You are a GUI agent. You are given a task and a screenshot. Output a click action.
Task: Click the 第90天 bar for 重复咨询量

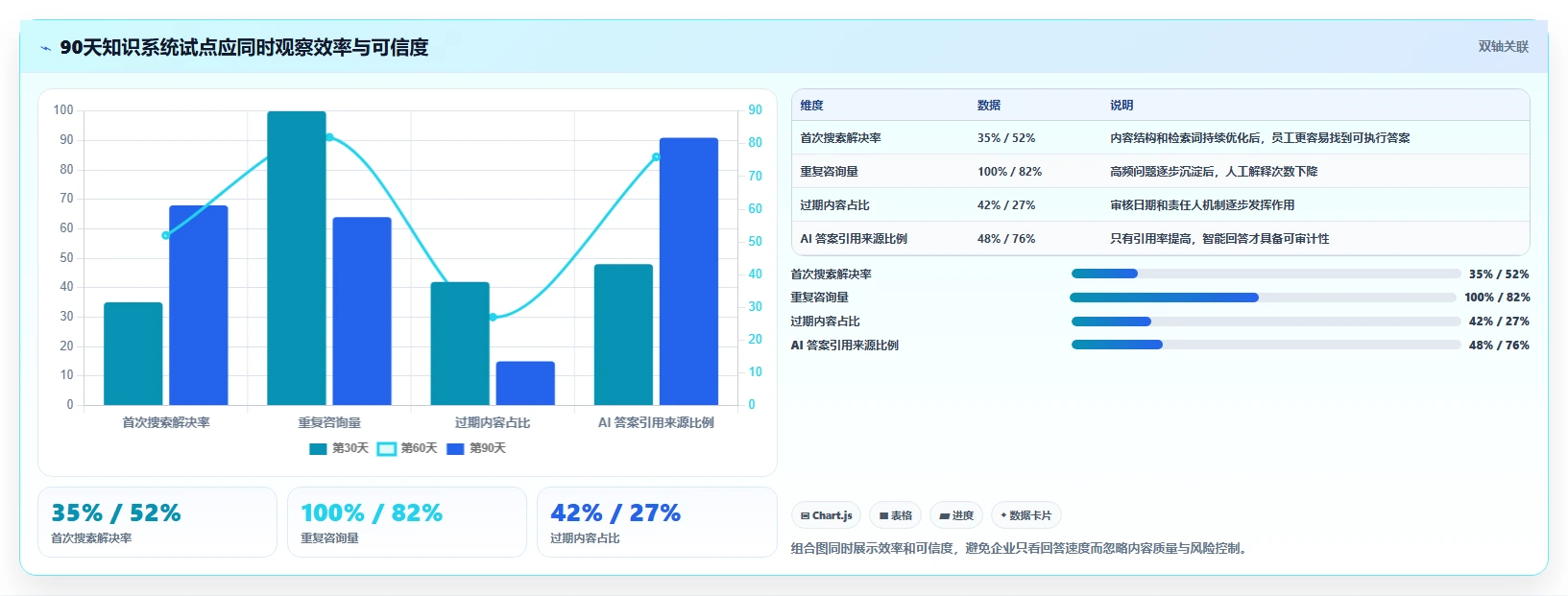(x=362, y=311)
